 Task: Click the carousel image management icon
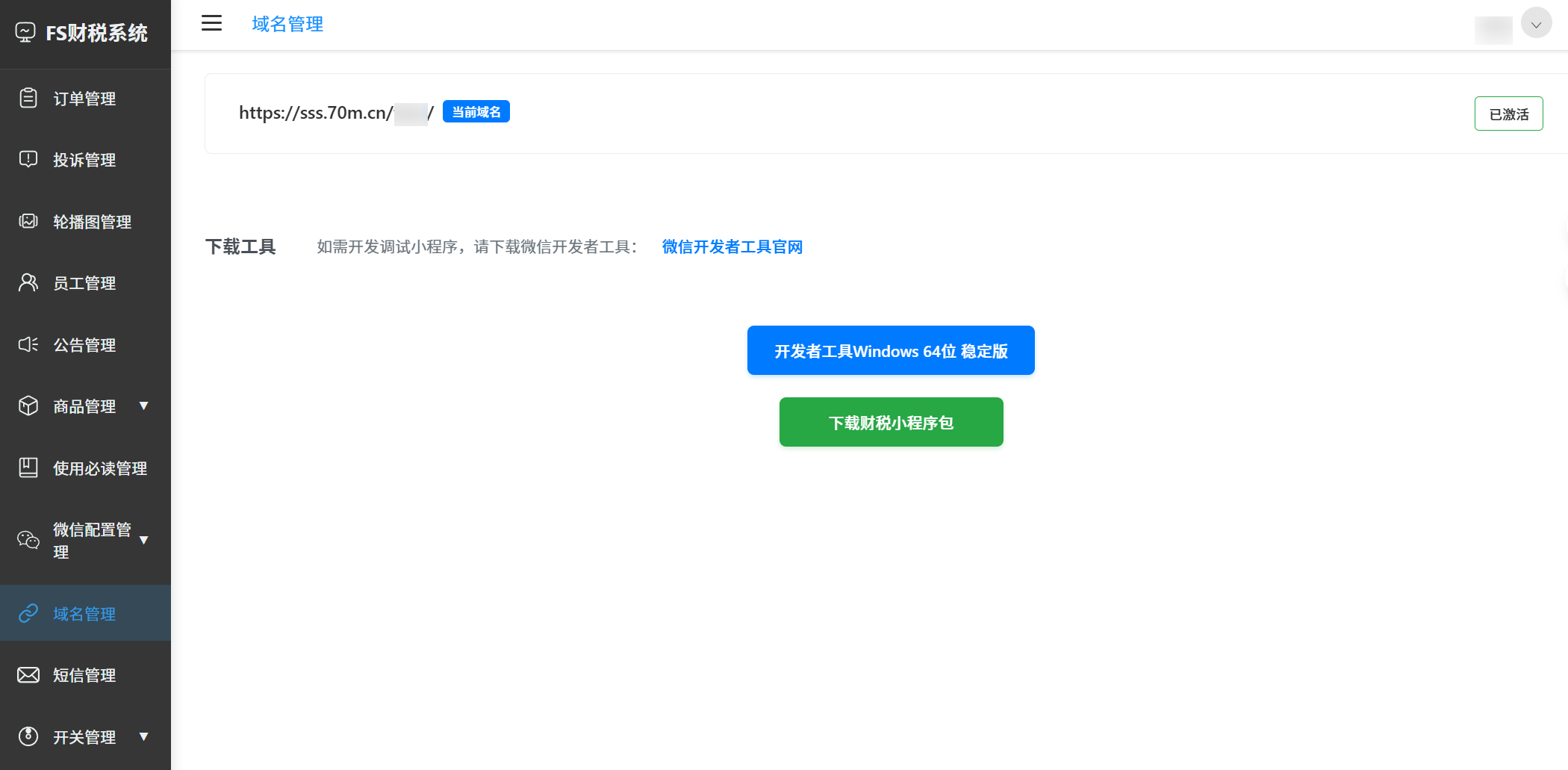click(x=28, y=221)
